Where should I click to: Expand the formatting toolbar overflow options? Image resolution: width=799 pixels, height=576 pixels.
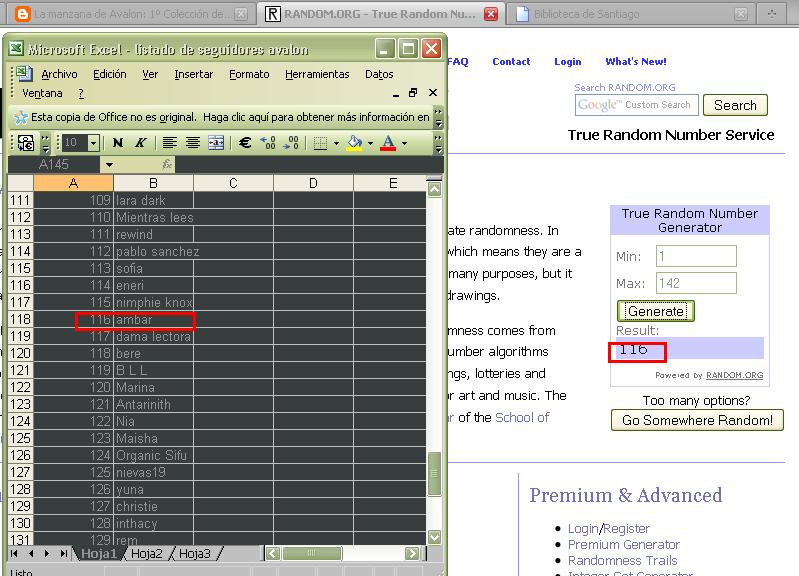click(x=438, y=143)
